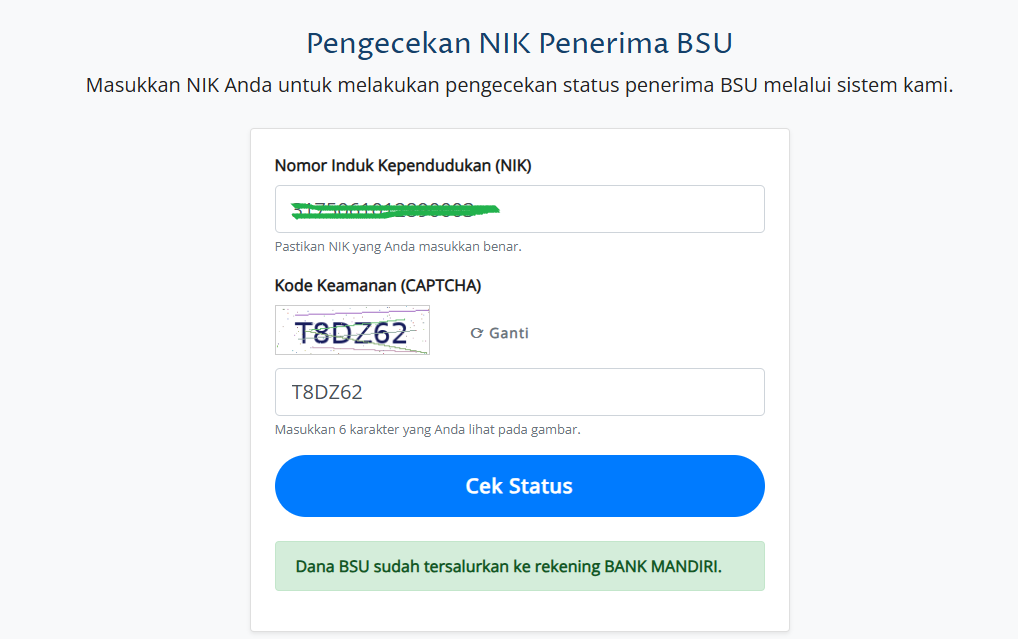This screenshot has height=639, width=1018.
Task: Click the hint Pastikan NIK yang Anda masukkan benar
Action: tap(398, 247)
